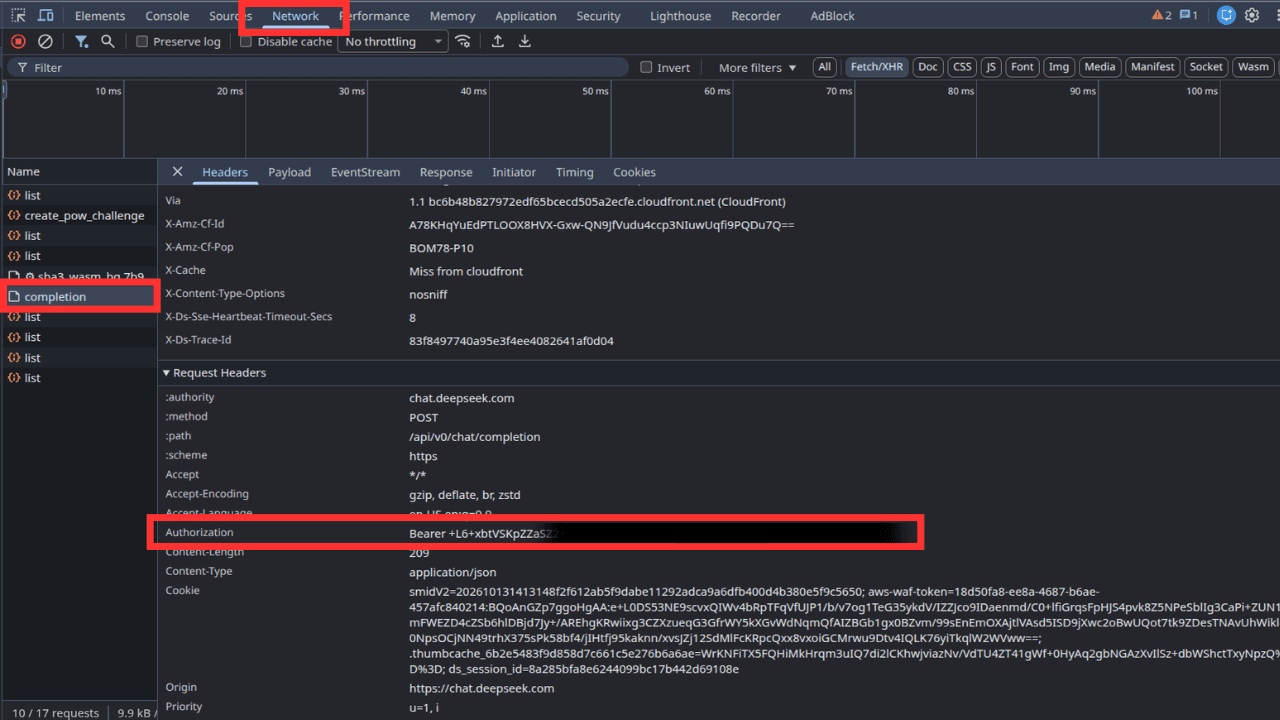Click the X-Ds-Trace-Id value
The image size is (1280, 720).
pyautogui.click(x=511, y=341)
